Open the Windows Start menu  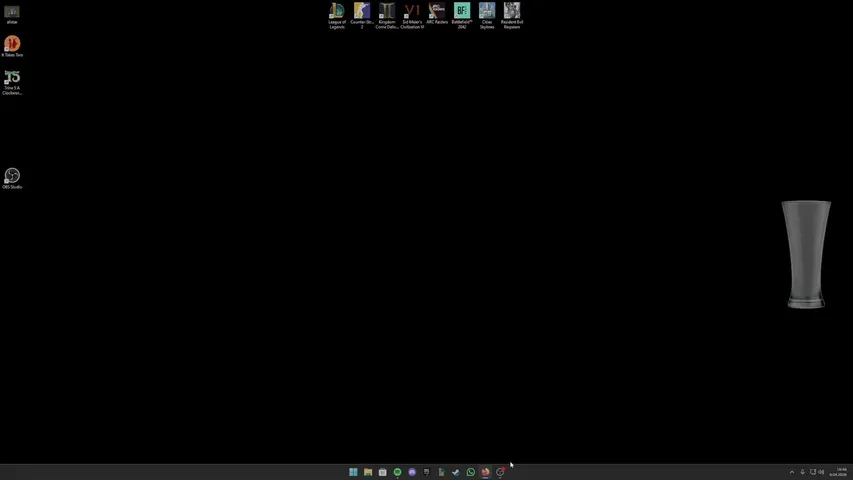click(x=353, y=472)
